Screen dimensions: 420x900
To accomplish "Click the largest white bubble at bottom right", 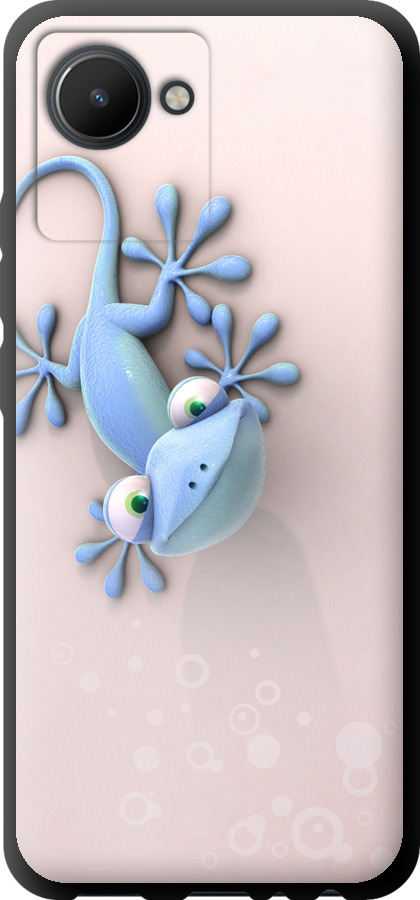I will point(359,744).
